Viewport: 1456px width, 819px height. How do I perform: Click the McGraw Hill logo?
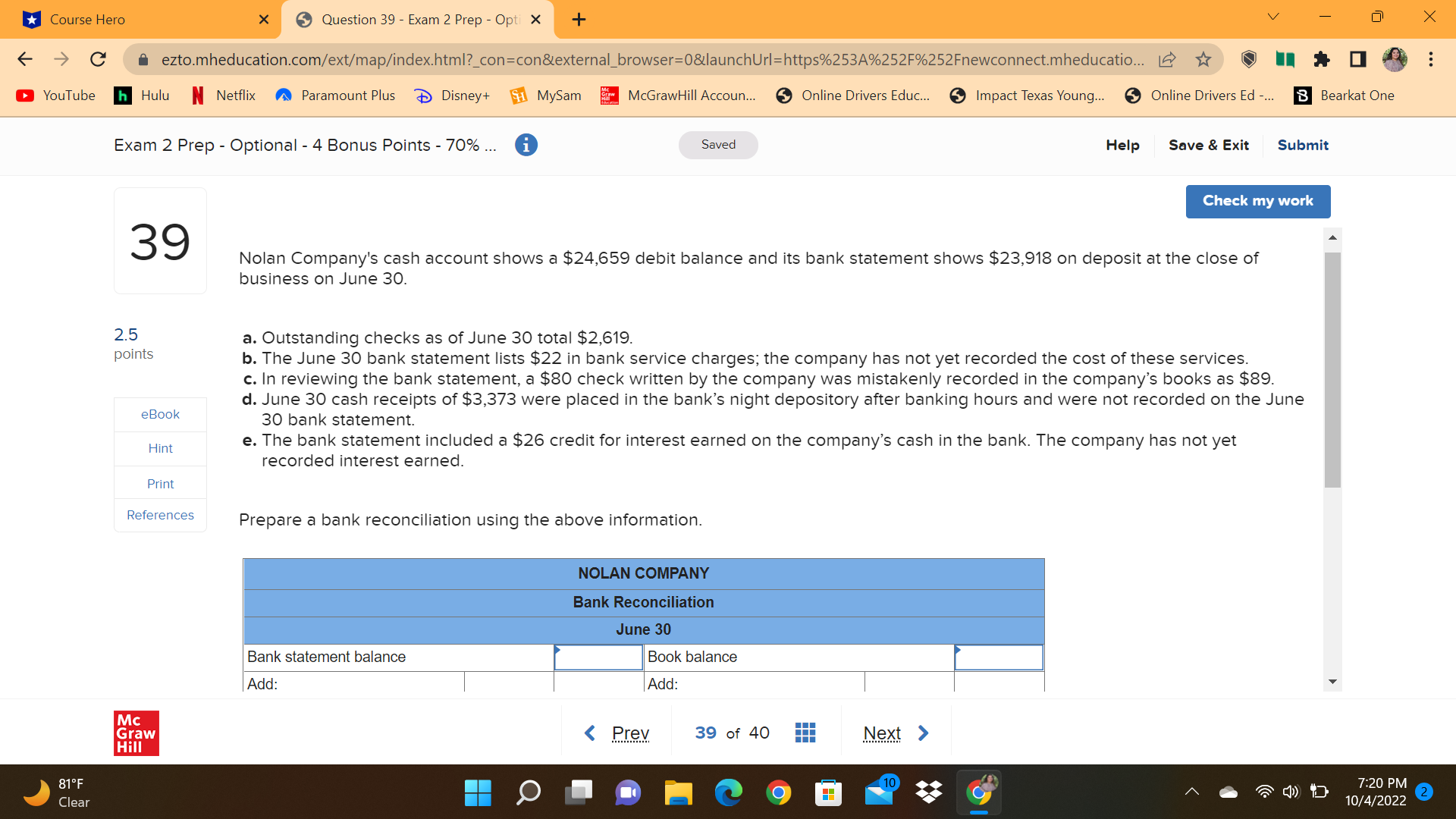[136, 733]
